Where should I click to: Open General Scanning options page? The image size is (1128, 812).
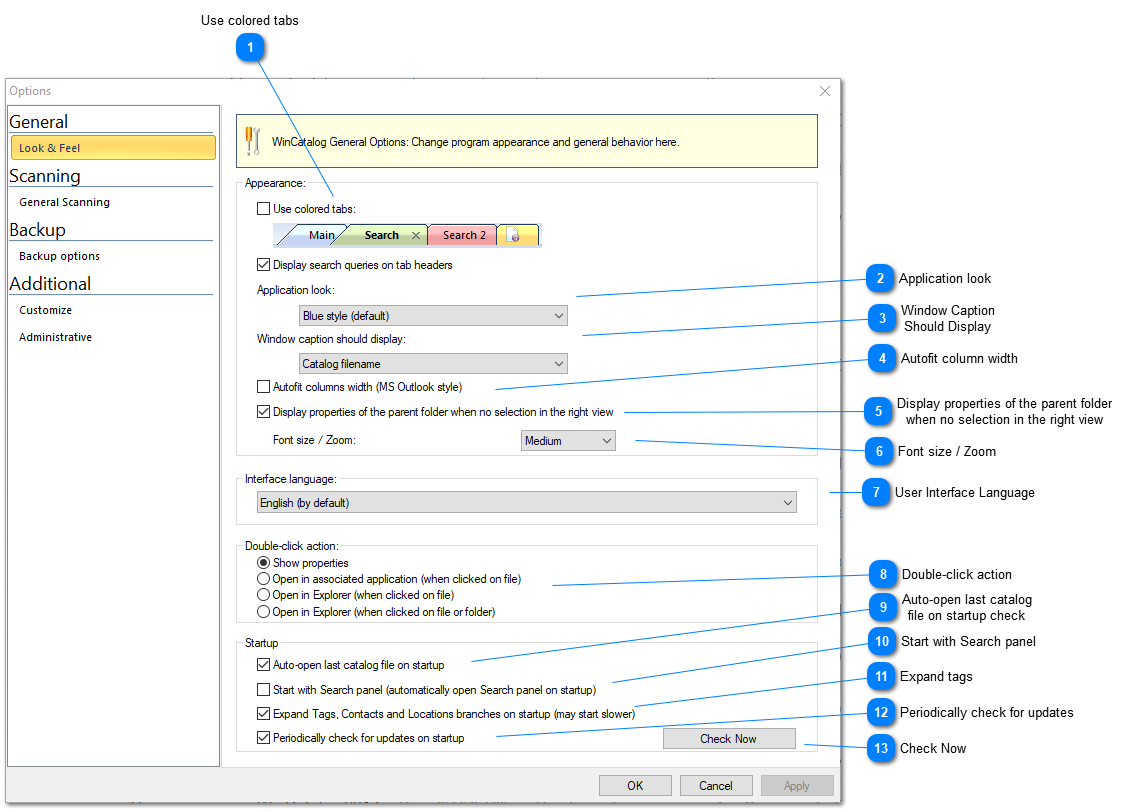(x=65, y=202)
